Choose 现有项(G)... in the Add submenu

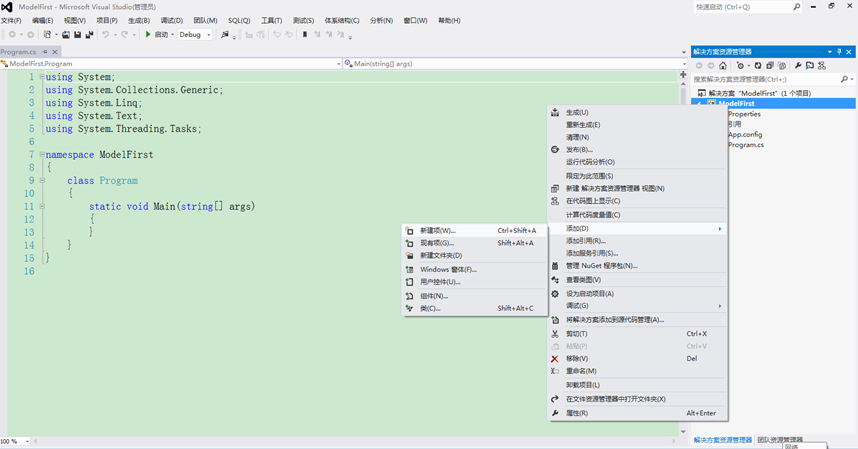click(474, 243)
